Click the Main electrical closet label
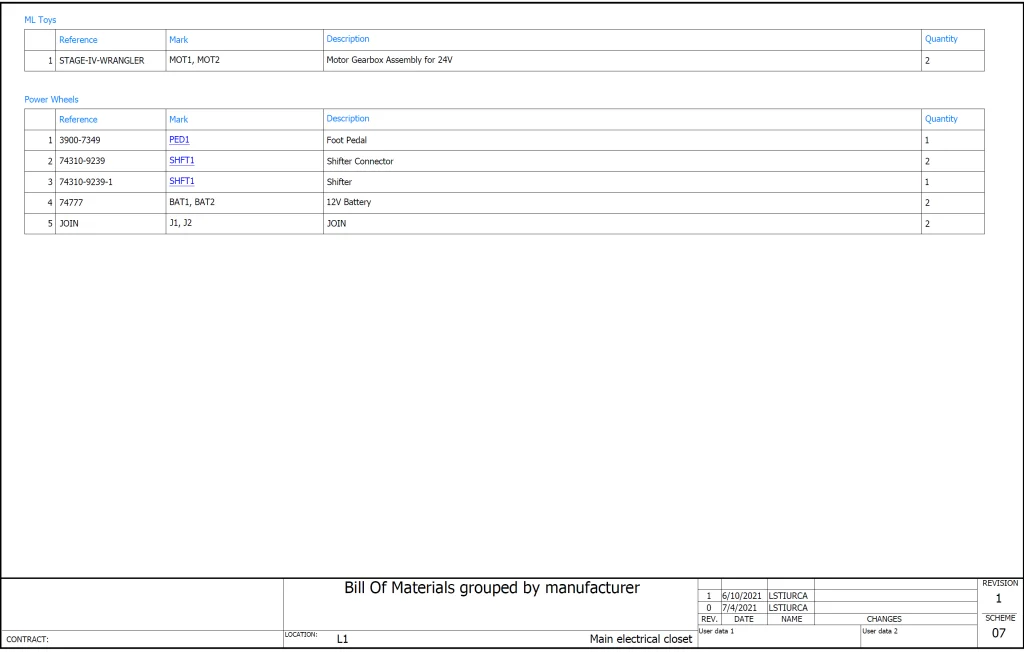The height and width of the screenshot is (652, 1024). click(x=640, y=639)
